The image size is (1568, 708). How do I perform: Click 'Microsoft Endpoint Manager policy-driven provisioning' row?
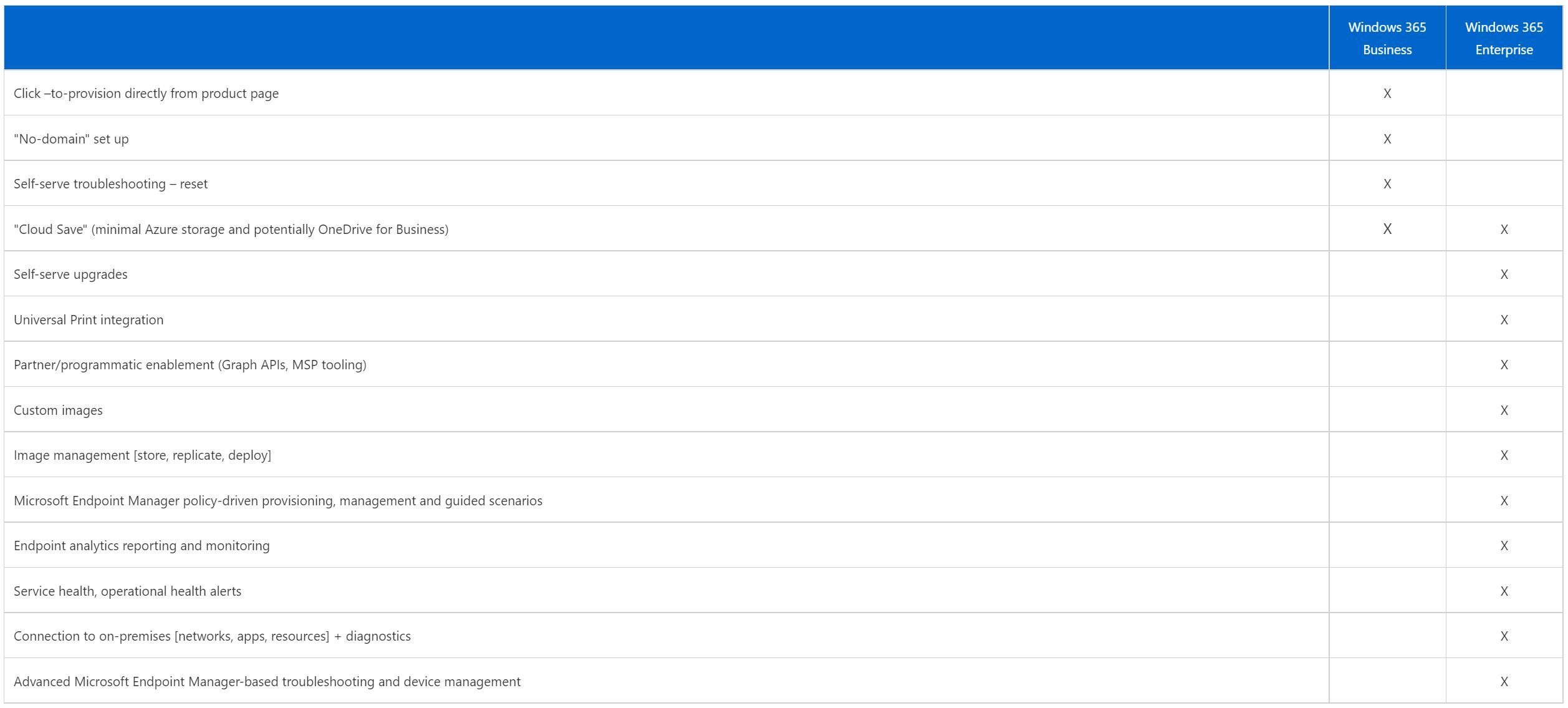[x=278, y=501]
